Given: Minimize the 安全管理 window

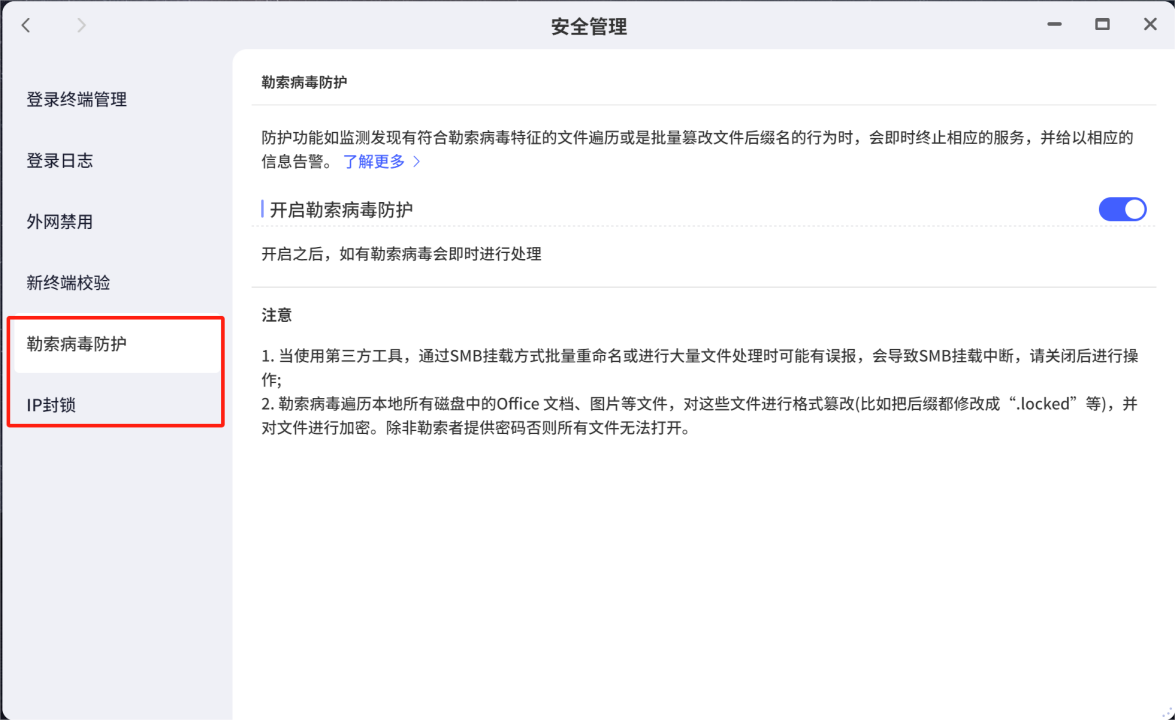Looking at the screenshot, I should (x=1054, y=25).
